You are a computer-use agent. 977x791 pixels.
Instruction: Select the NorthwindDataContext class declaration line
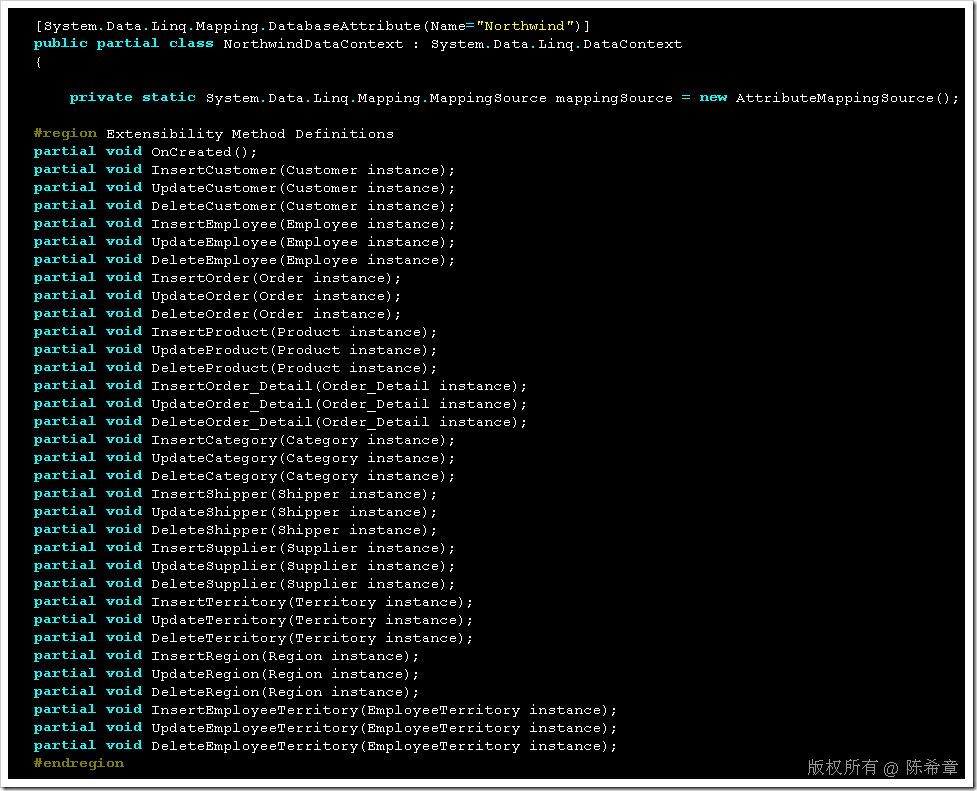pyautogui.click(x=358, y=44)
